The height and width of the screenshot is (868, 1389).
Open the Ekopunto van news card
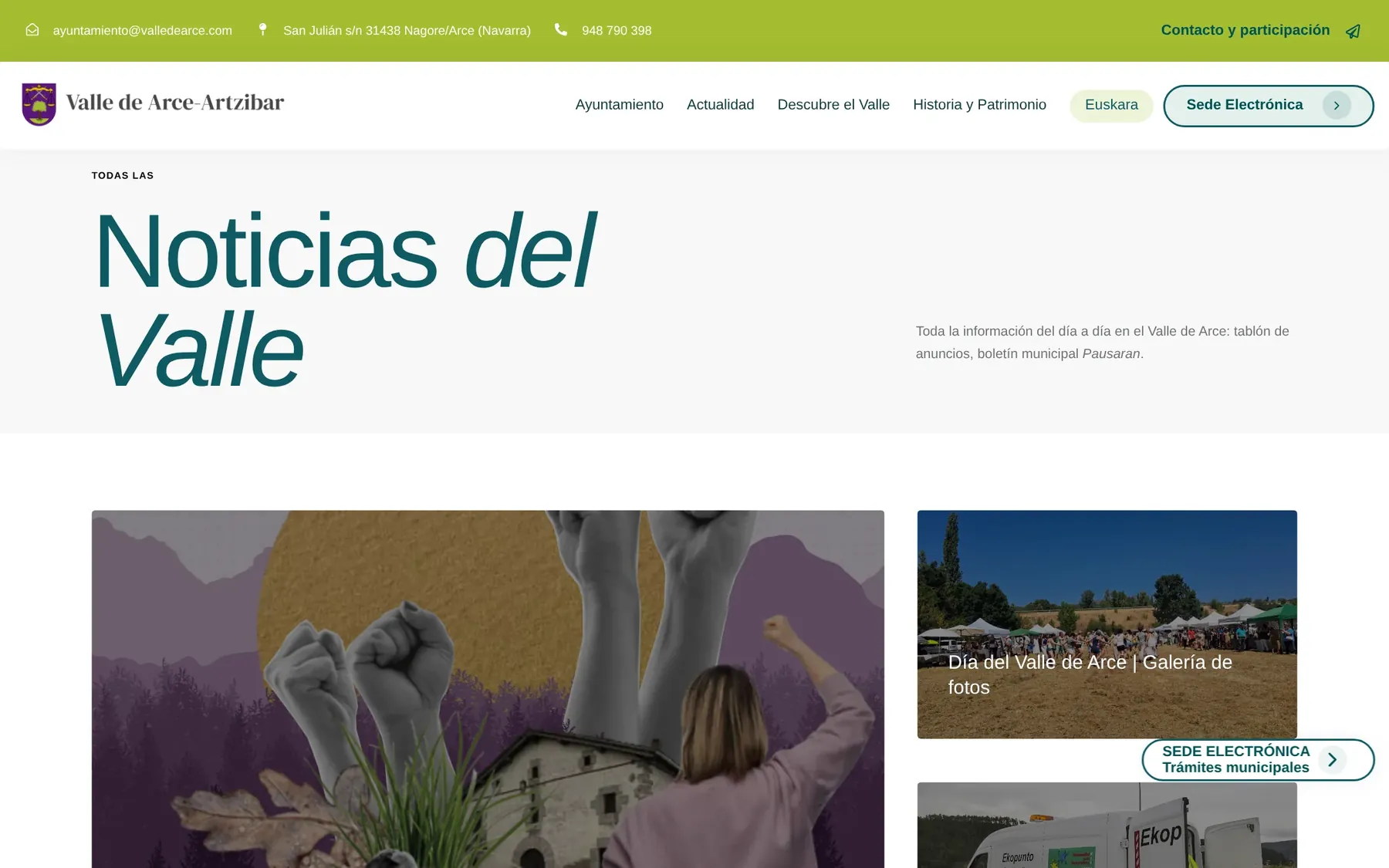coord(1107,825)
